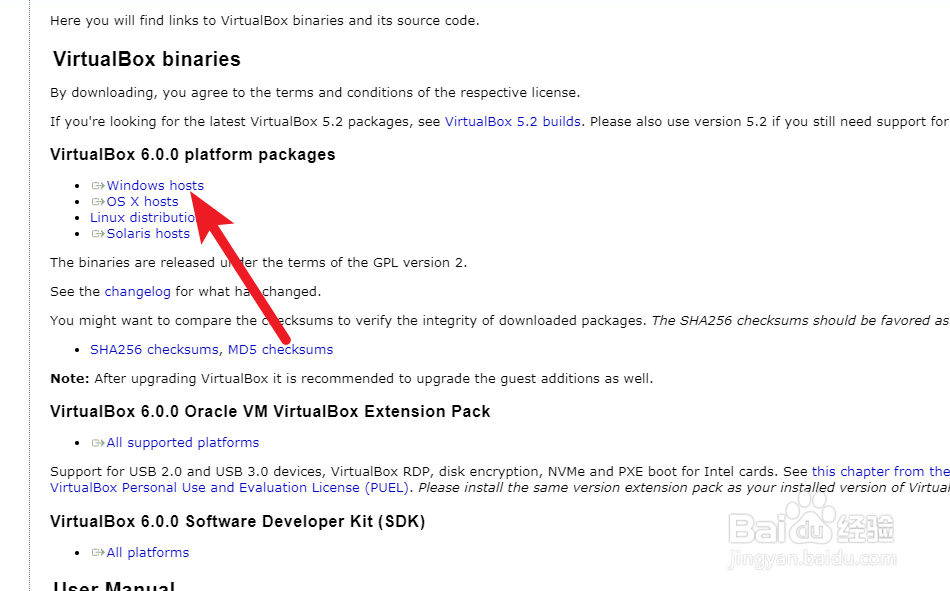Open the Windows hosts download link

coord(155,185)
